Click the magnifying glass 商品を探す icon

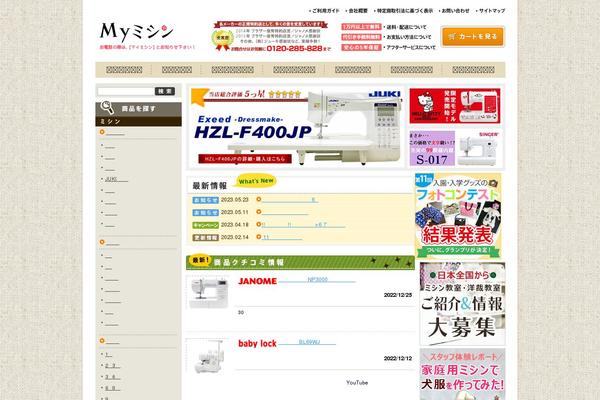107,108
